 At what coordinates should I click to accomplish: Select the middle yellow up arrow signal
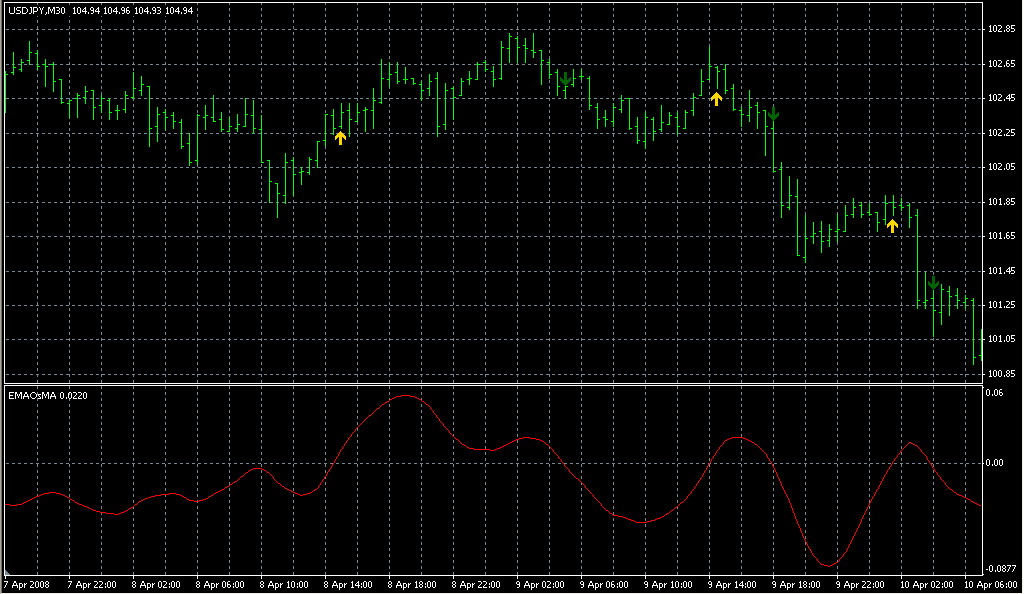coord(716,98)
